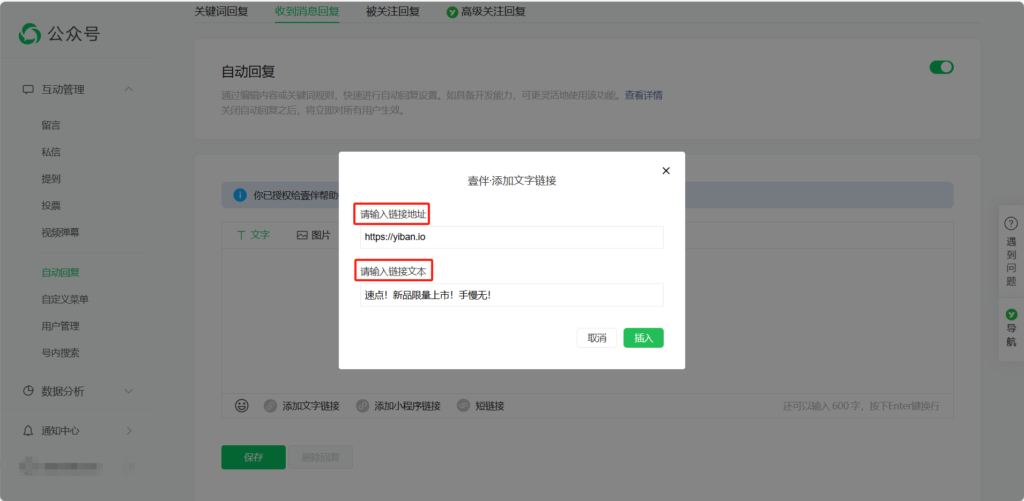Click the 取消 button in dialog
This screenshot has width=1024, height=501.
(x=597, y=338)
